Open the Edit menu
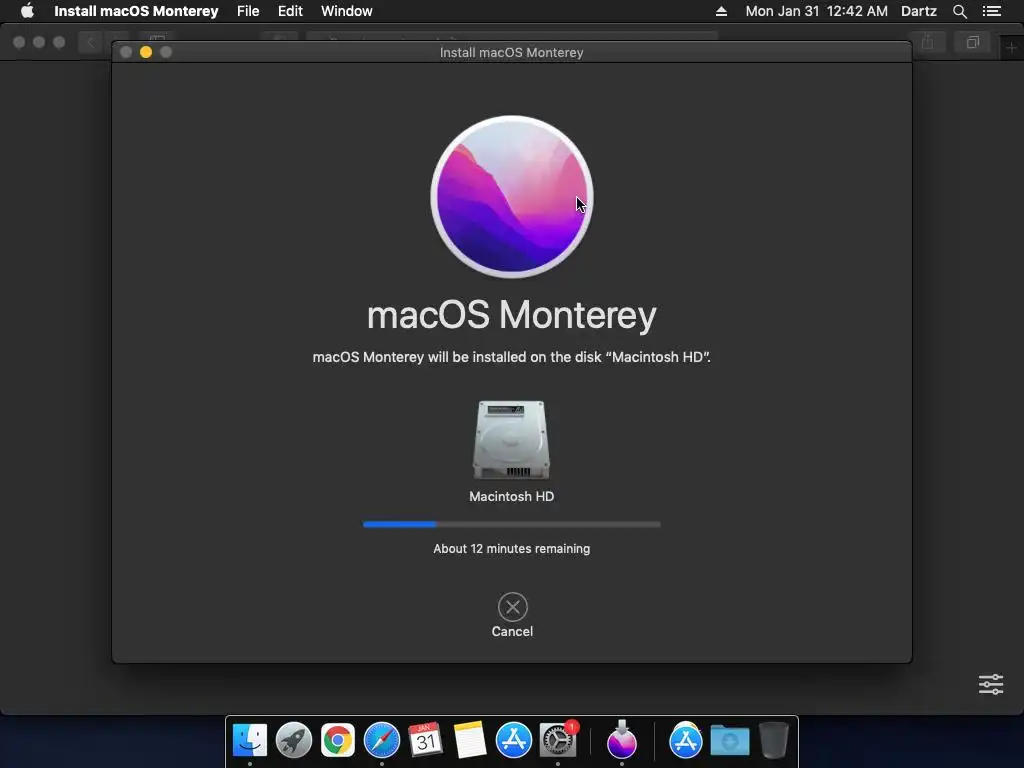 [x=290, y=11]
